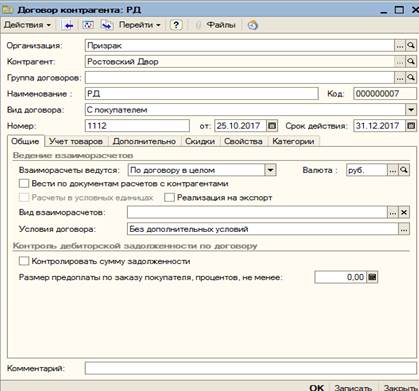Toggle the Расчеты в условных единицах checkbox
Viewport: 419px width, 391px height.
click(x=24, y=197)
